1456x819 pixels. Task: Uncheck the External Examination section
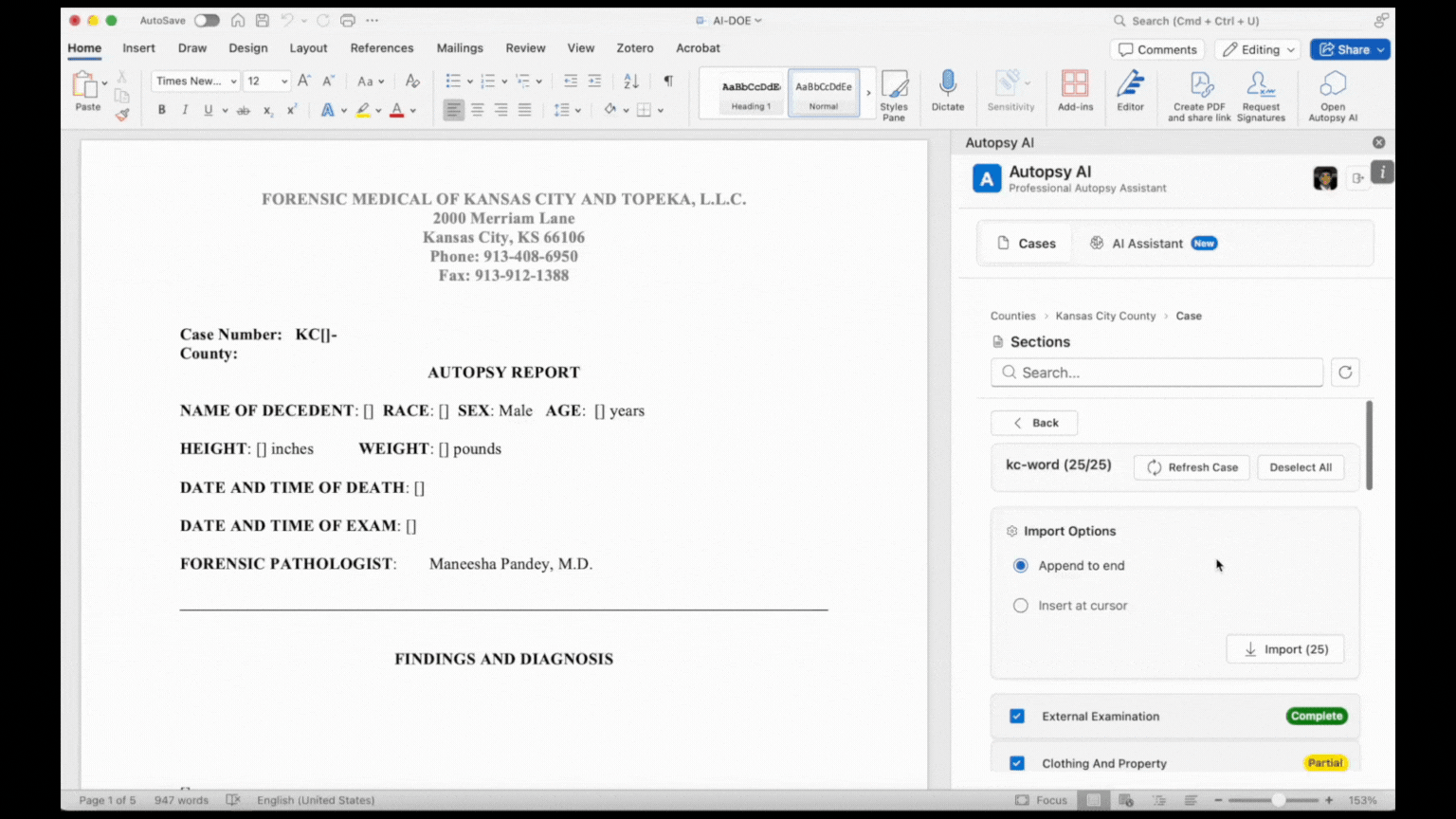[1017, 716]
